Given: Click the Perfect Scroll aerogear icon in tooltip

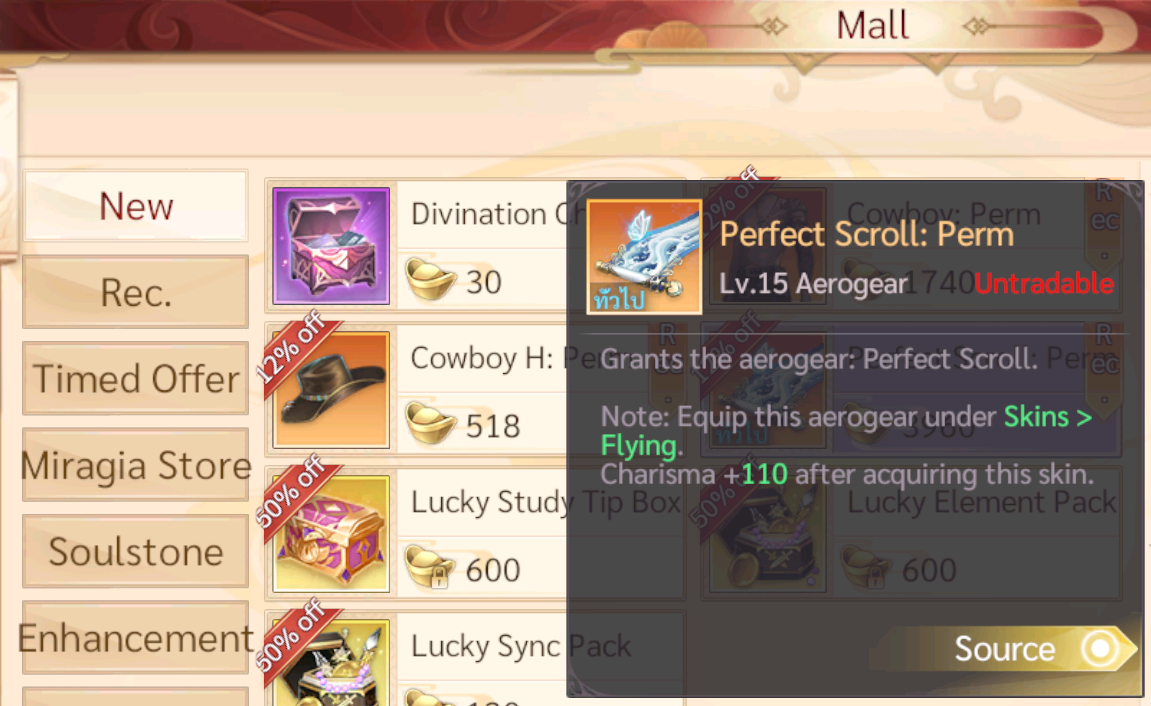Looking at the screenshot, I should [644, 257].
